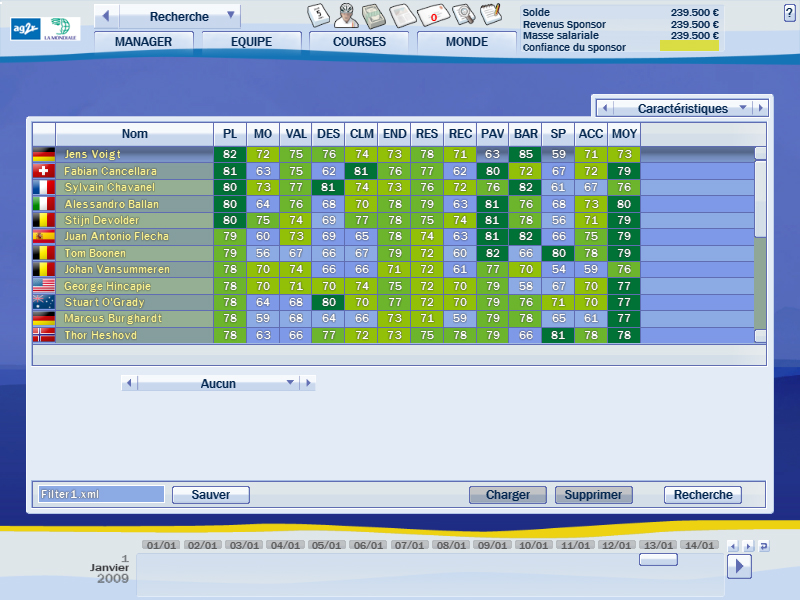The width and height of the screenshot is (800, 600).
Task: Sort table by the PL column header
Action: pyautogui.click(x=230, y=134)
